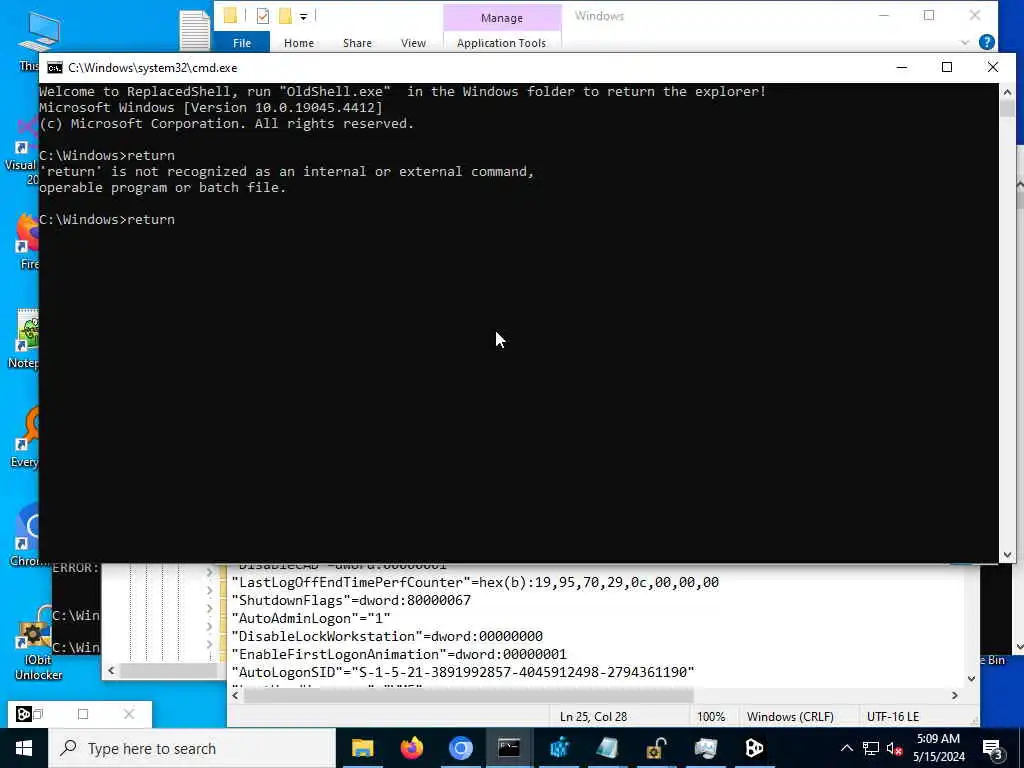
Task: Click cmd scrollbar down arrow
Action: pos(1006,554)
